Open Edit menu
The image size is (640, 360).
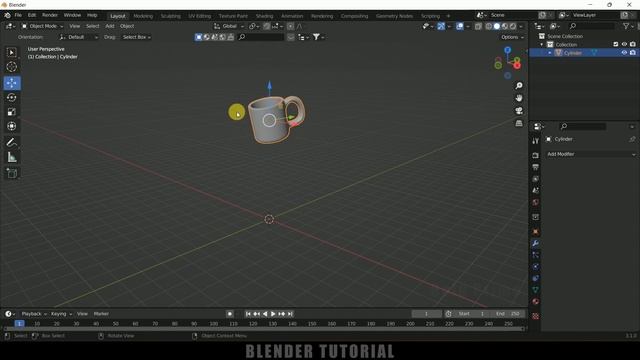(x=32, y=15)
